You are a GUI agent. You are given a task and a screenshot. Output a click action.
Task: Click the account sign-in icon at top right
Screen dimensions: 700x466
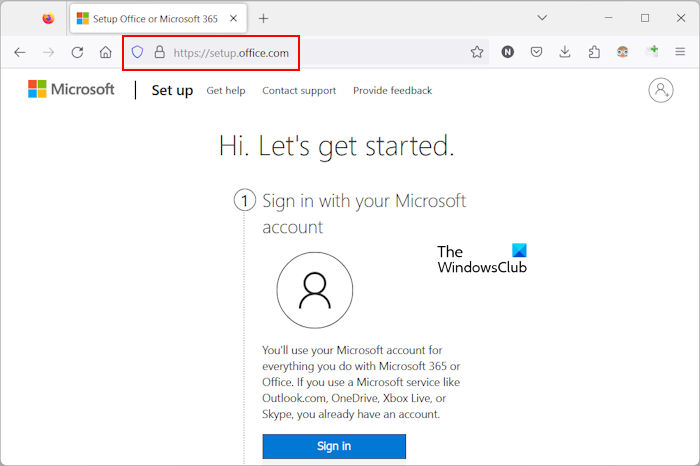[661, 90]
